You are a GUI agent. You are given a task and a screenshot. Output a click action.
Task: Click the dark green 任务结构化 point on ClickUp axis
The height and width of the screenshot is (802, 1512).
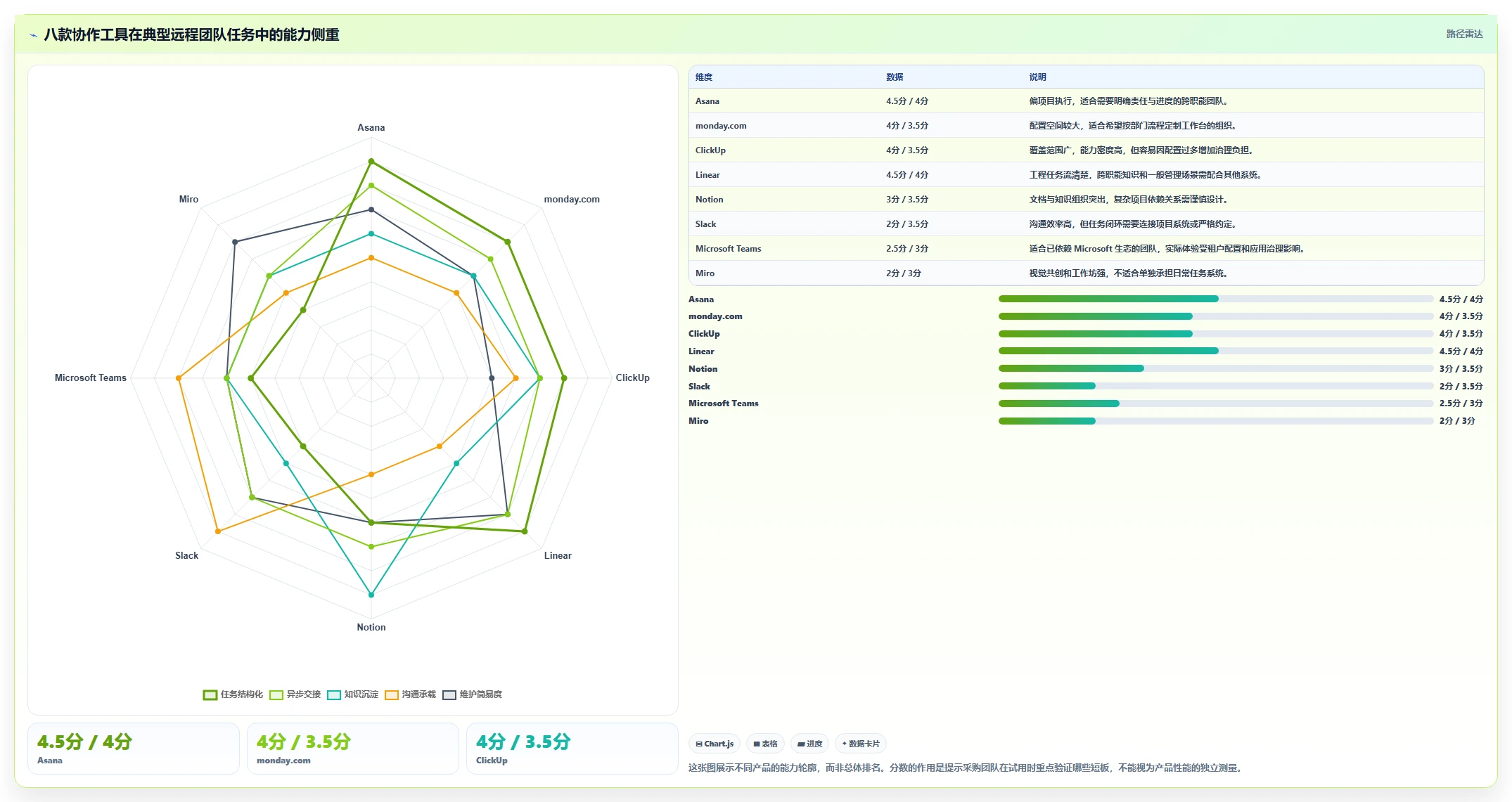(x=564, y=378)
